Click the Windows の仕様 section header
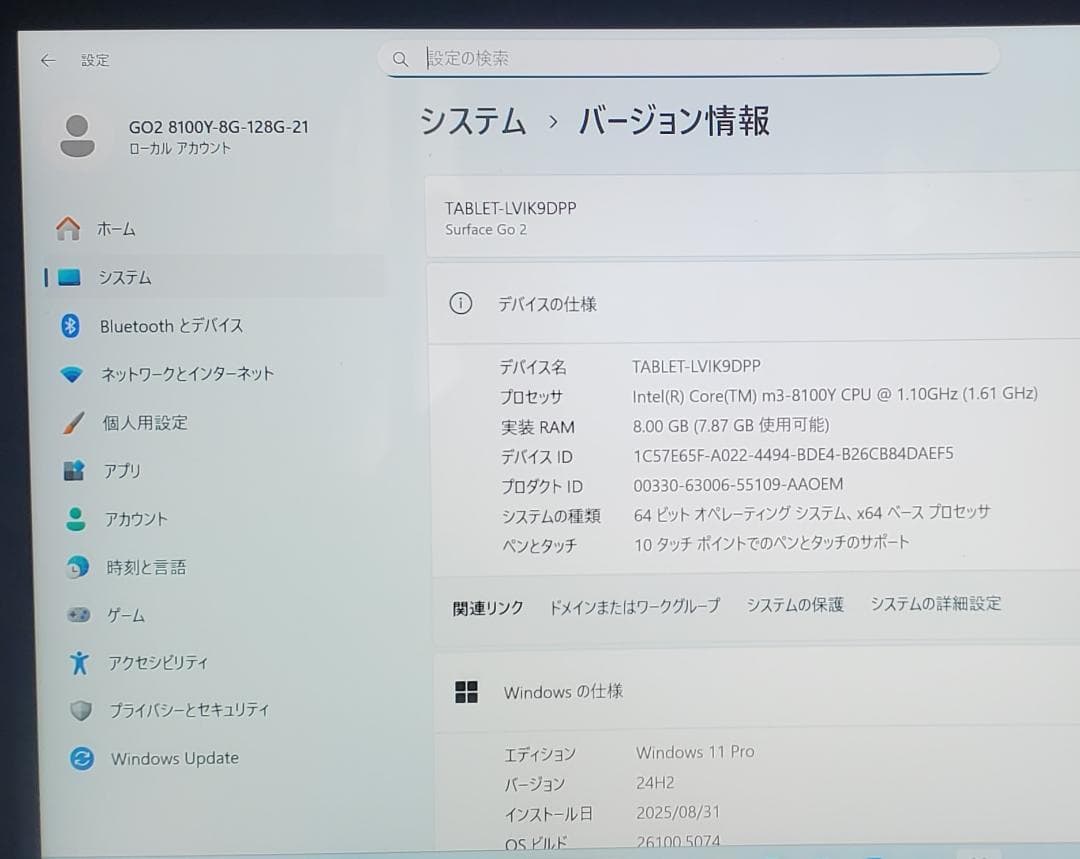The image size is (1080, 859). 563,691
